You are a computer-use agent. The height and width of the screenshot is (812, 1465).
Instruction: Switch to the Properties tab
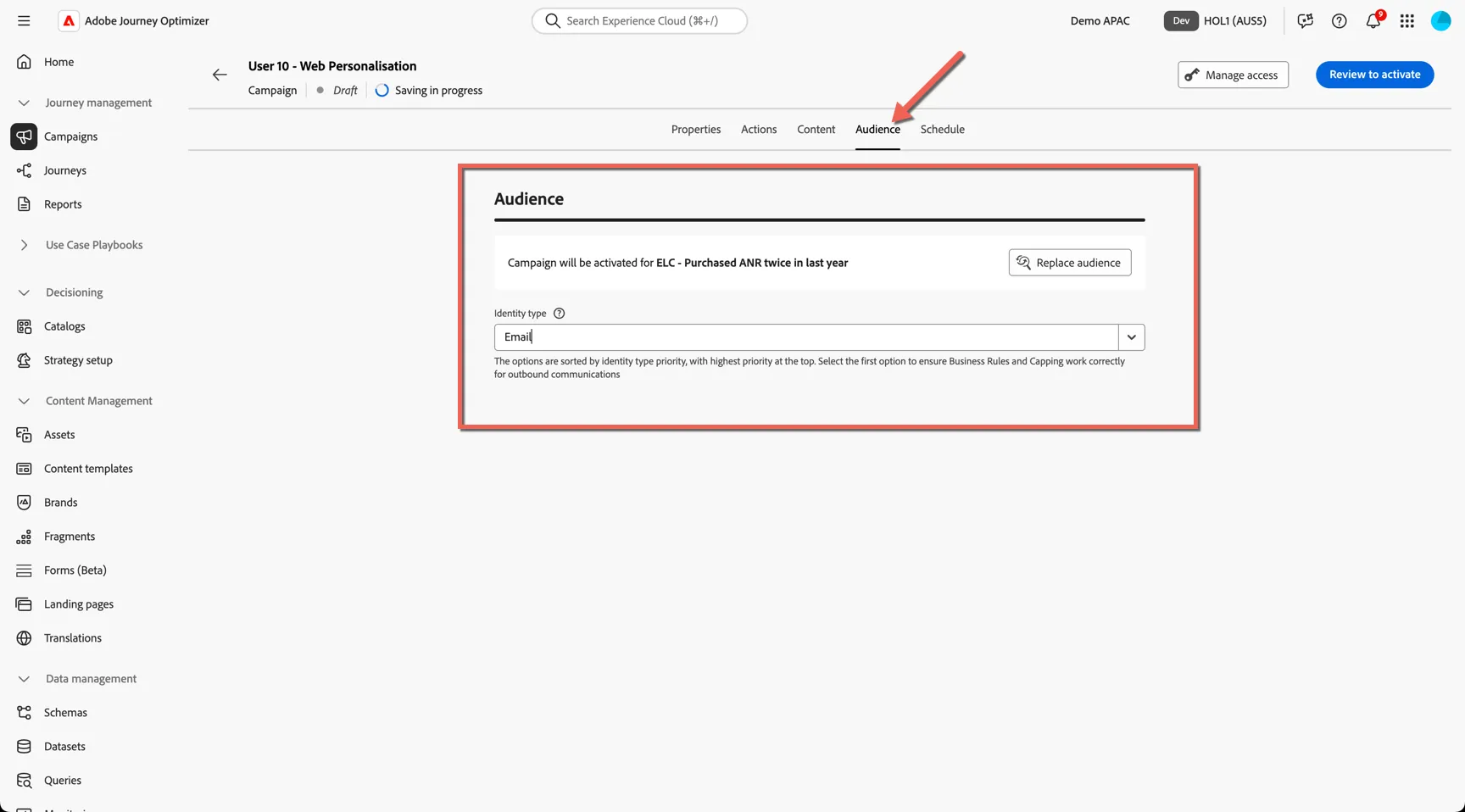point(696,130)
